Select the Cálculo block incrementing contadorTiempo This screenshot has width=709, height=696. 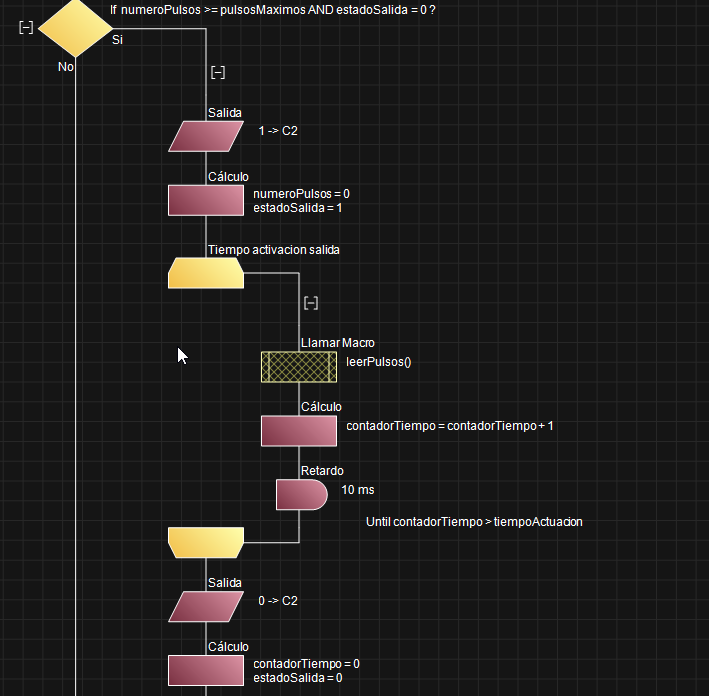click(x=299, y=431)
